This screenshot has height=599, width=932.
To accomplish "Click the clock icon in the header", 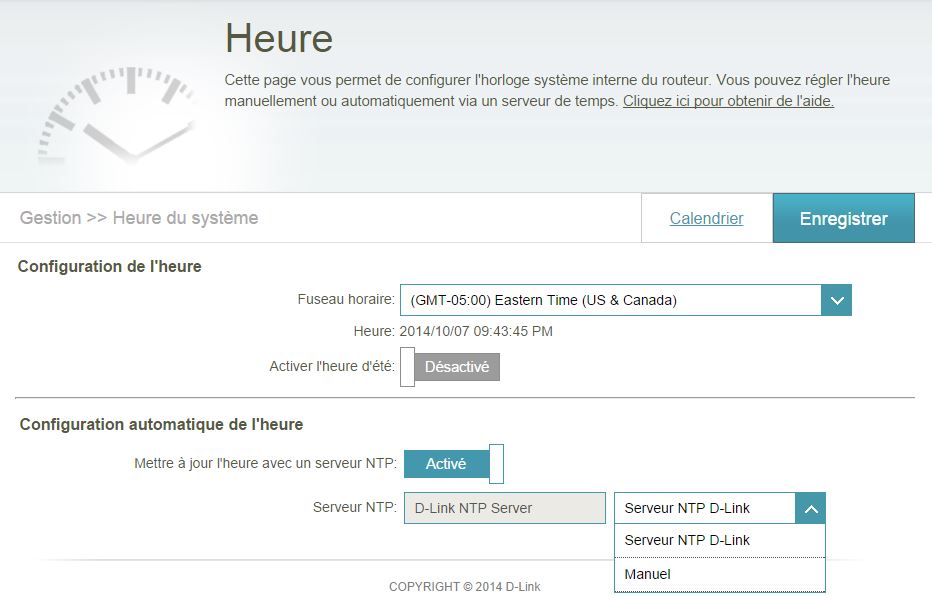I will pos(118,117).
